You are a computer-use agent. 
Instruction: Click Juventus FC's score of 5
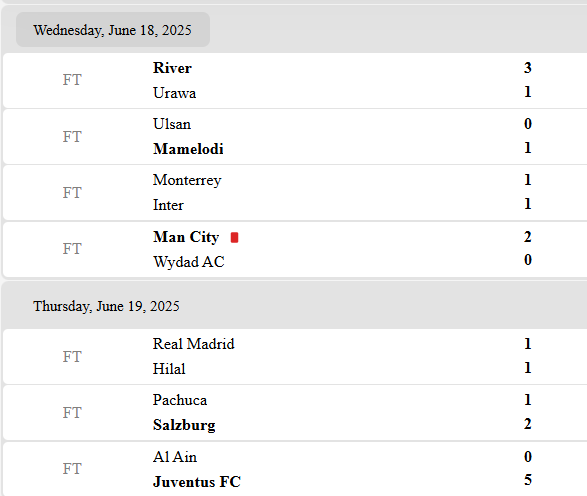528,480
